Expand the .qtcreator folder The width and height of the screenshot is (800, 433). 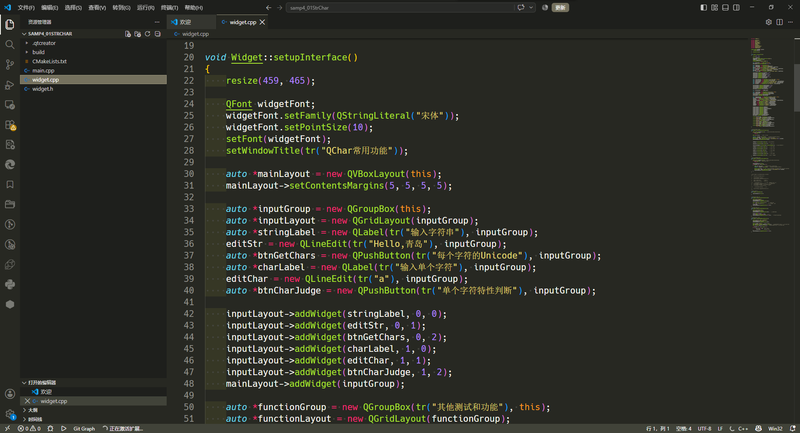tap(93, 43)
